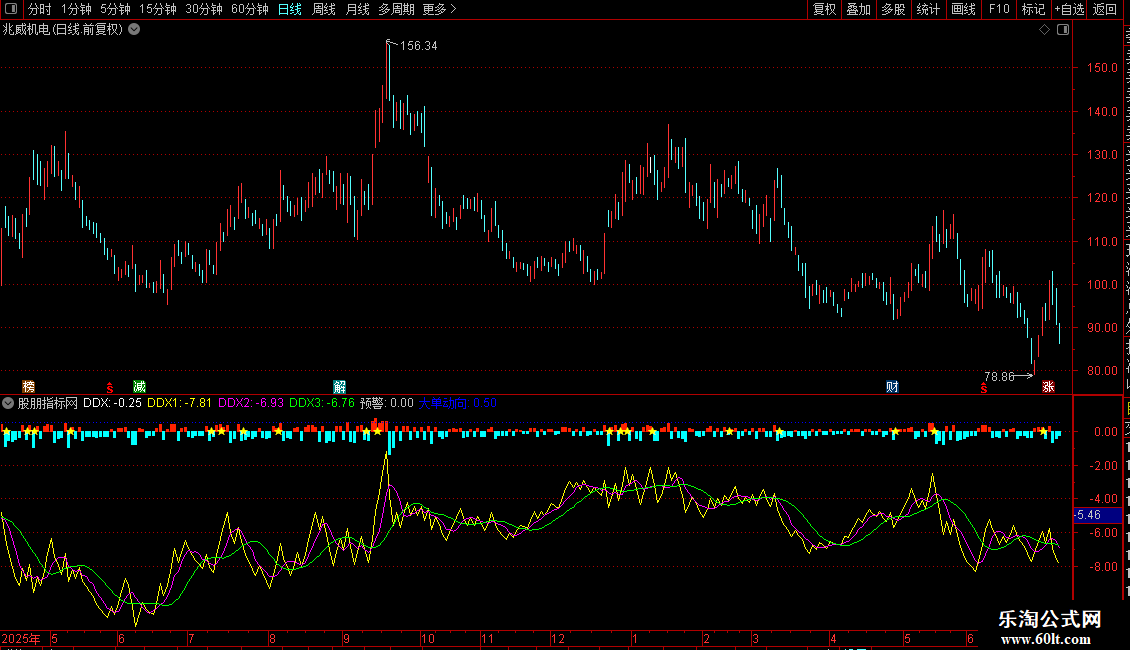Open the 多股 multi-stock view
The height and width of the screenshot is (650, 1130).
click(893, 9)
